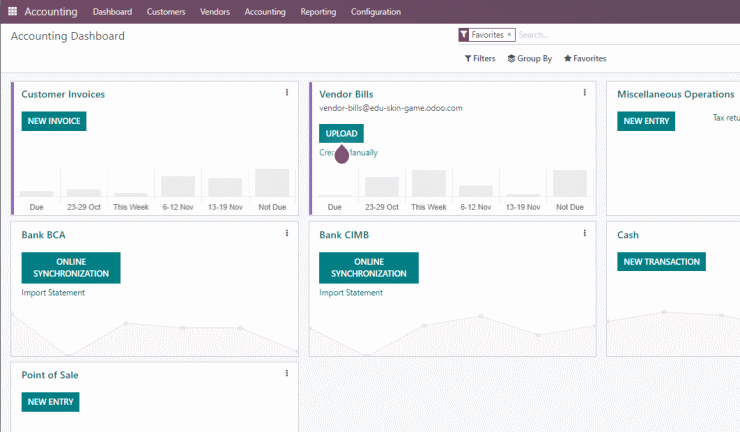This screenshot has width=740, height=432.
Task: Open the Configuration menu
Action: tap(376, 12)
